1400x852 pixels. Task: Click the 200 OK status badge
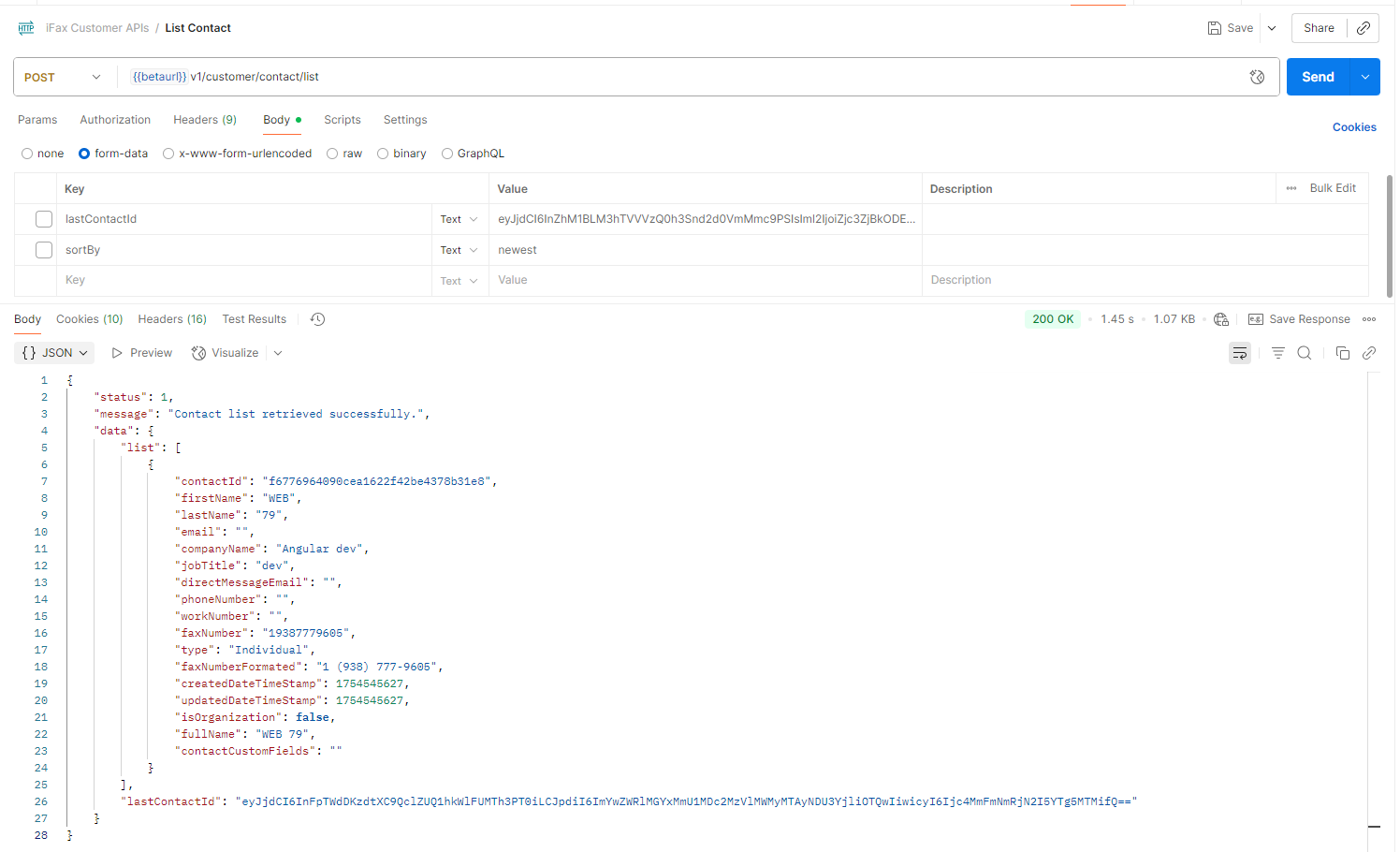point(1053,319)
